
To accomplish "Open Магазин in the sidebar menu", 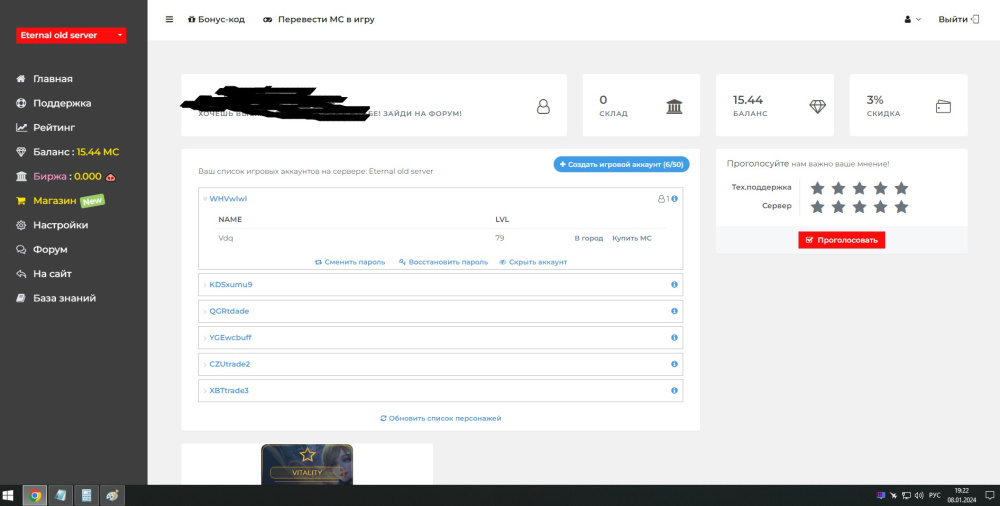I will click(x=55, y=201).
